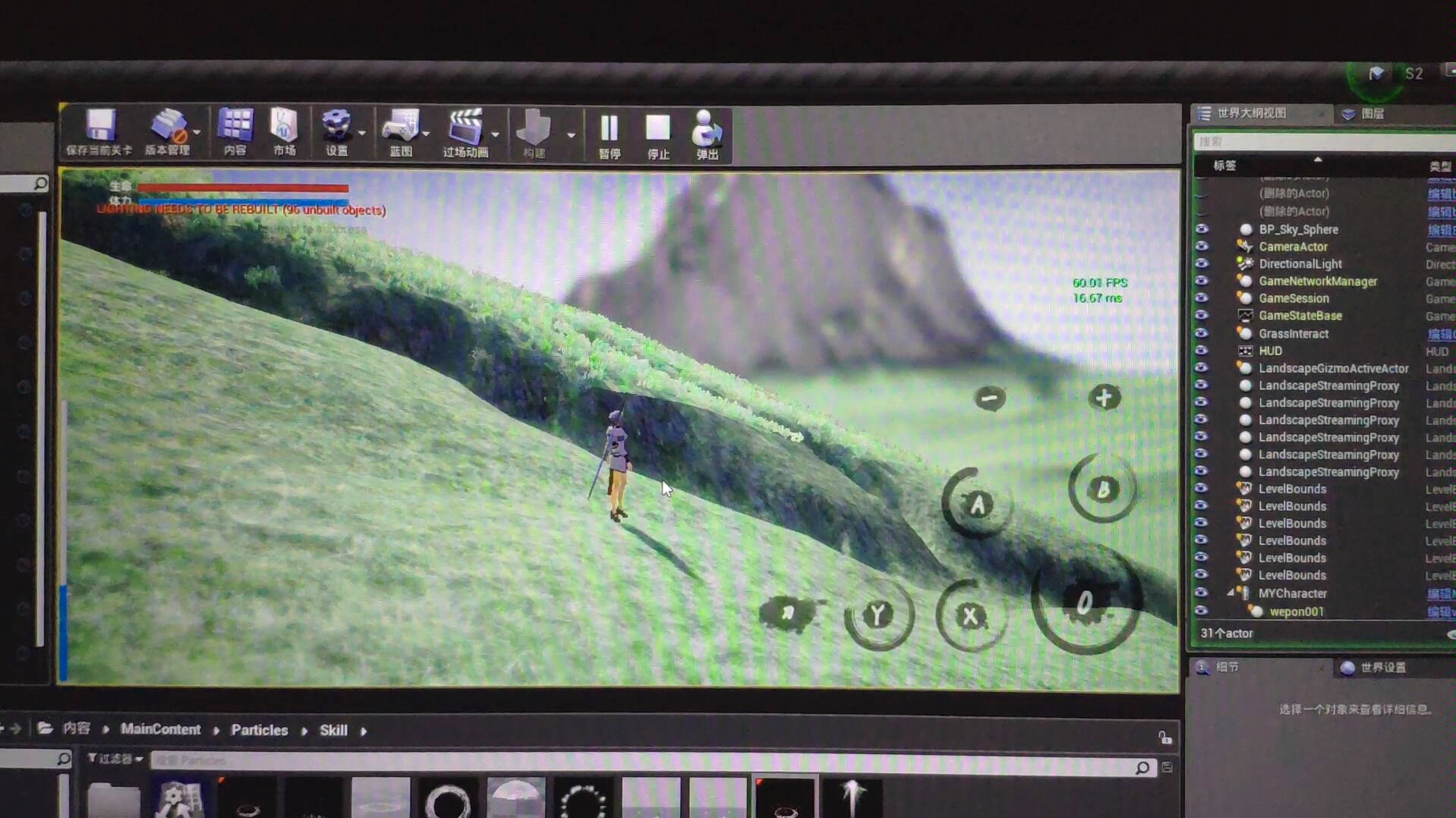The image size is (1456, 818).
Task: Sort outliner by Type (类型) column
Action: 1440,166
